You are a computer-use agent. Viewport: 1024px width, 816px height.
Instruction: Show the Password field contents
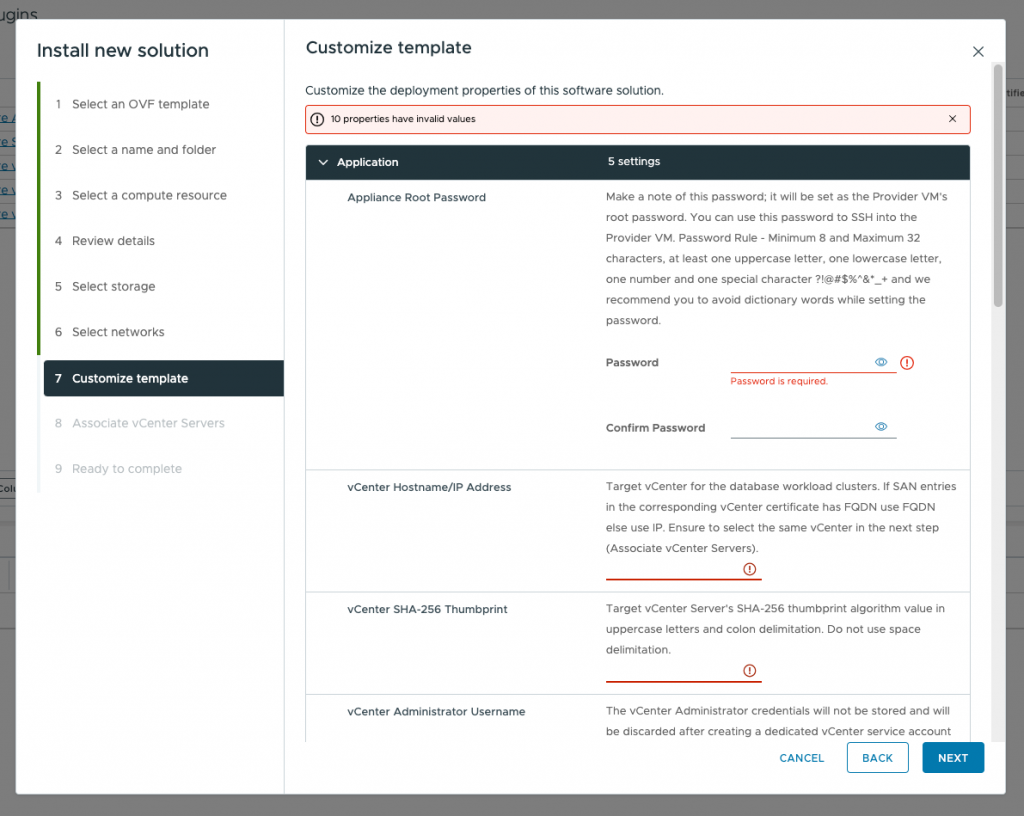coord(881,362)
